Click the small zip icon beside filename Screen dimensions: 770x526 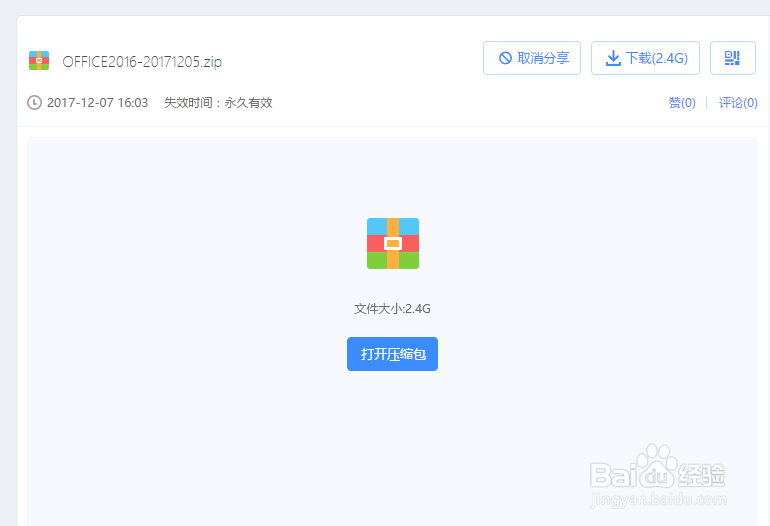[39, 60]
